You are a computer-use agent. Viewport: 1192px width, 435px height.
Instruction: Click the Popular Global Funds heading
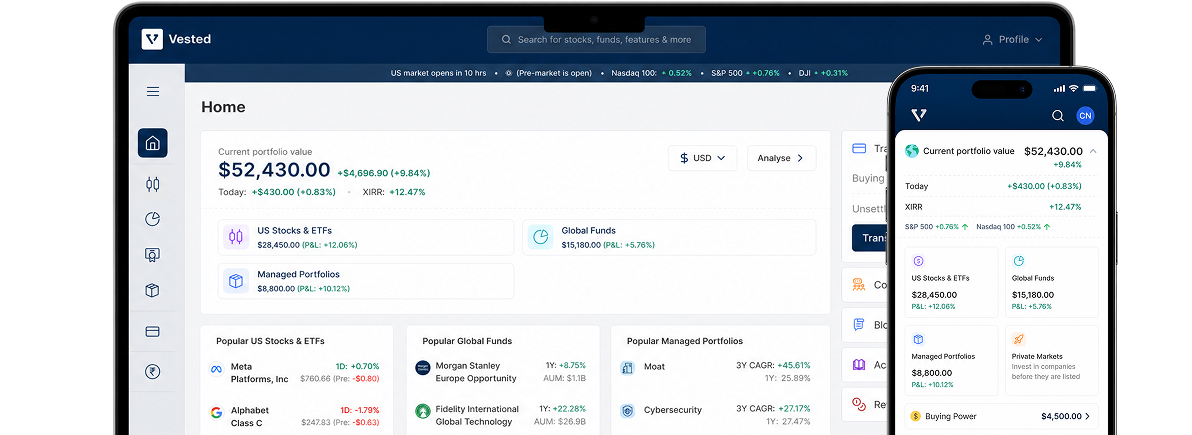tap(467, 341)
